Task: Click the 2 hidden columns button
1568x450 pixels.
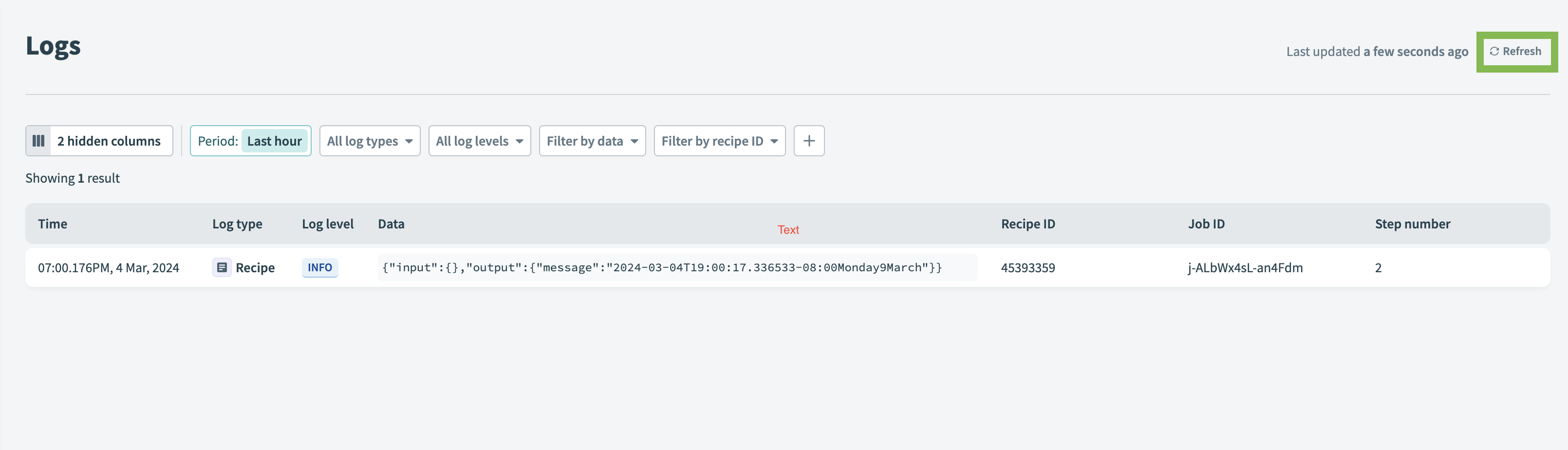Action: [x=109, y=141]
